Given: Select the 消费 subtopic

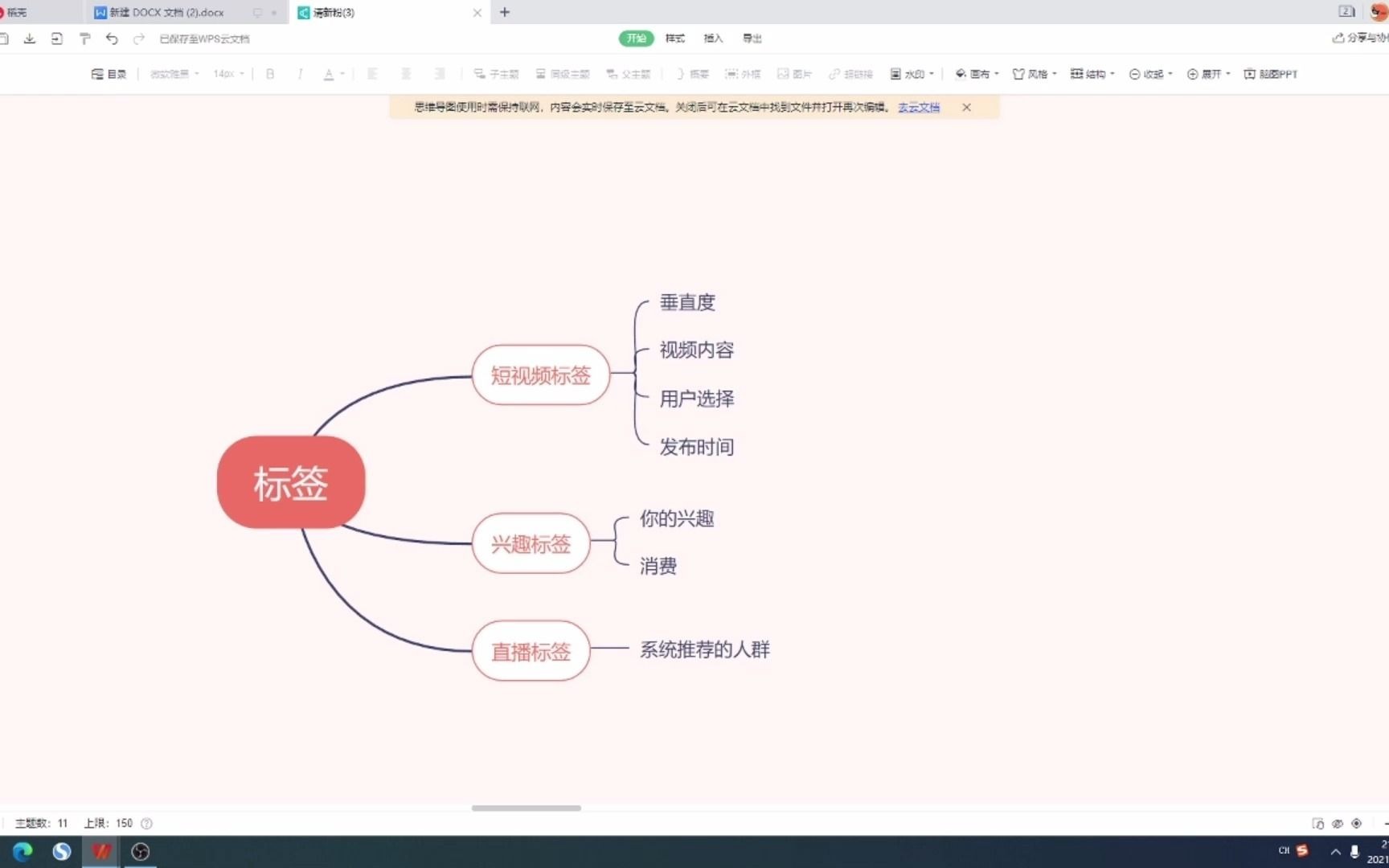Looking at the screenshot, I should pyautogui.click(x=658, y=566).
